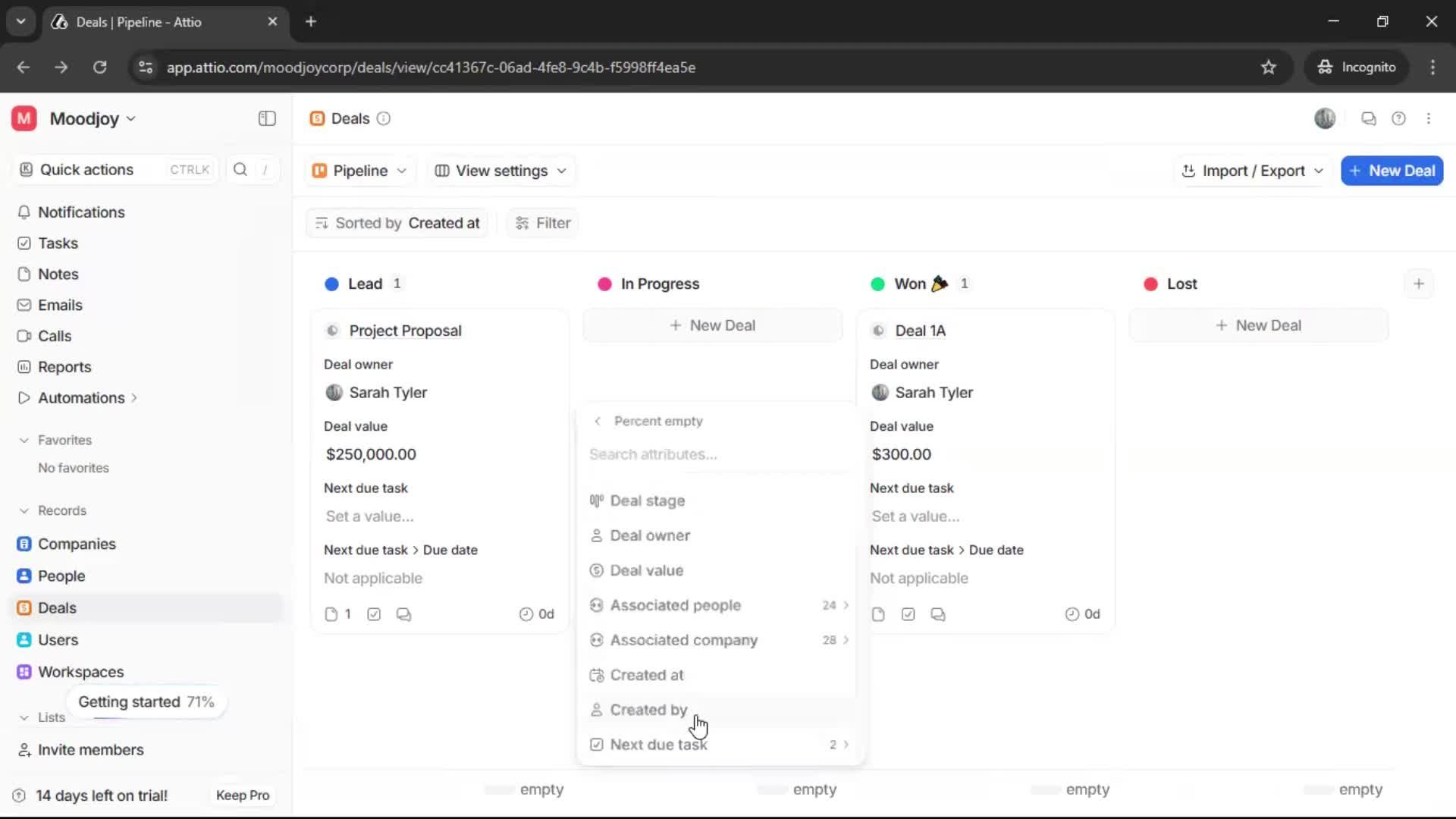Select Created by in attribute menu
This screenshot has height=819, width=1456.
pyautogui.click(x=649, y=710)
